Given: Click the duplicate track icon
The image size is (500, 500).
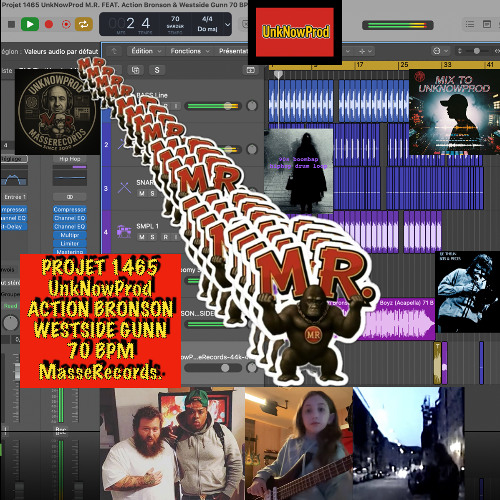Looking at the screenshot, I should (x=135, y=70).
